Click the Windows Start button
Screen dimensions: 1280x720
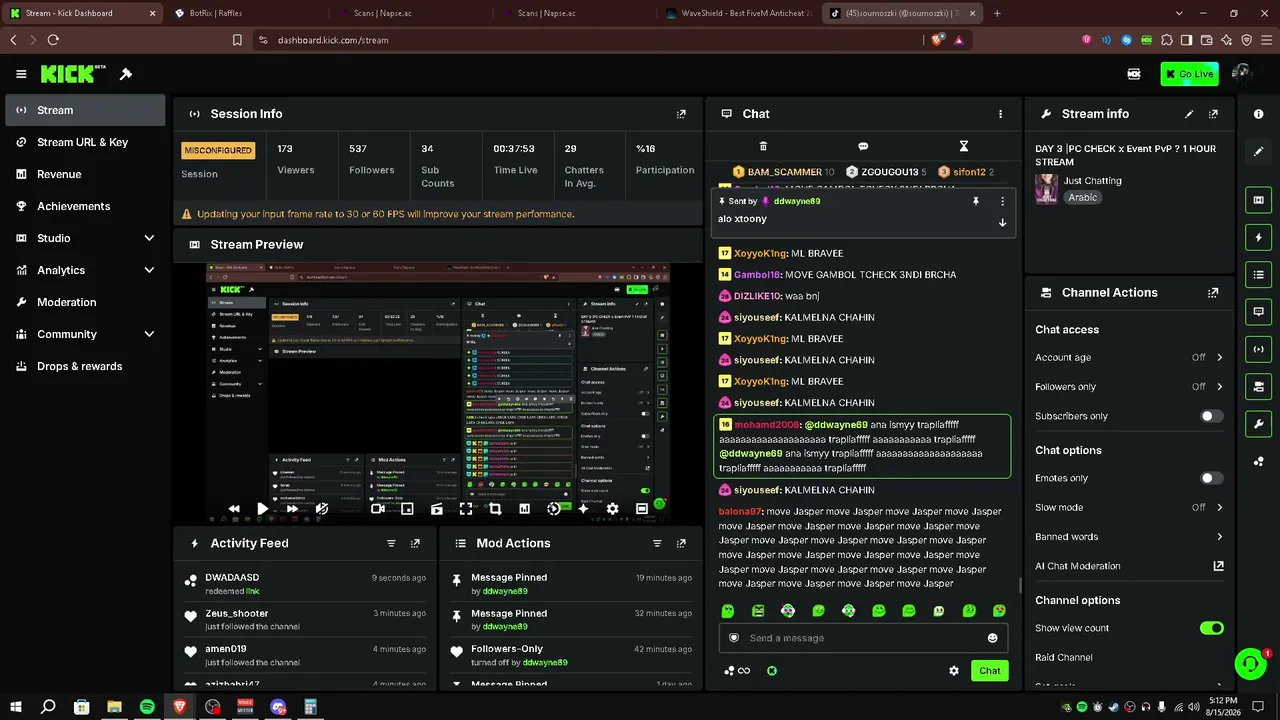[x=15, y=707]
